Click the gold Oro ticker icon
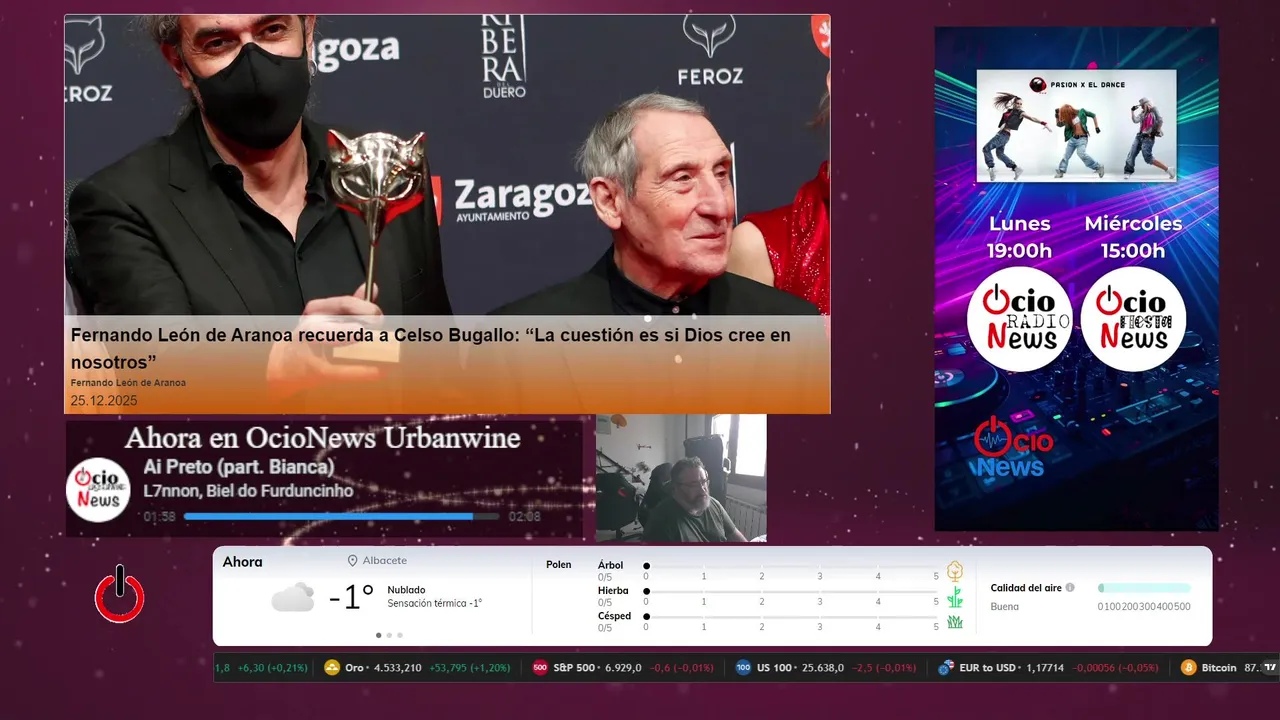Viewport: 1280px width, 720px height. pyautogui.click(x=332, y=667)
